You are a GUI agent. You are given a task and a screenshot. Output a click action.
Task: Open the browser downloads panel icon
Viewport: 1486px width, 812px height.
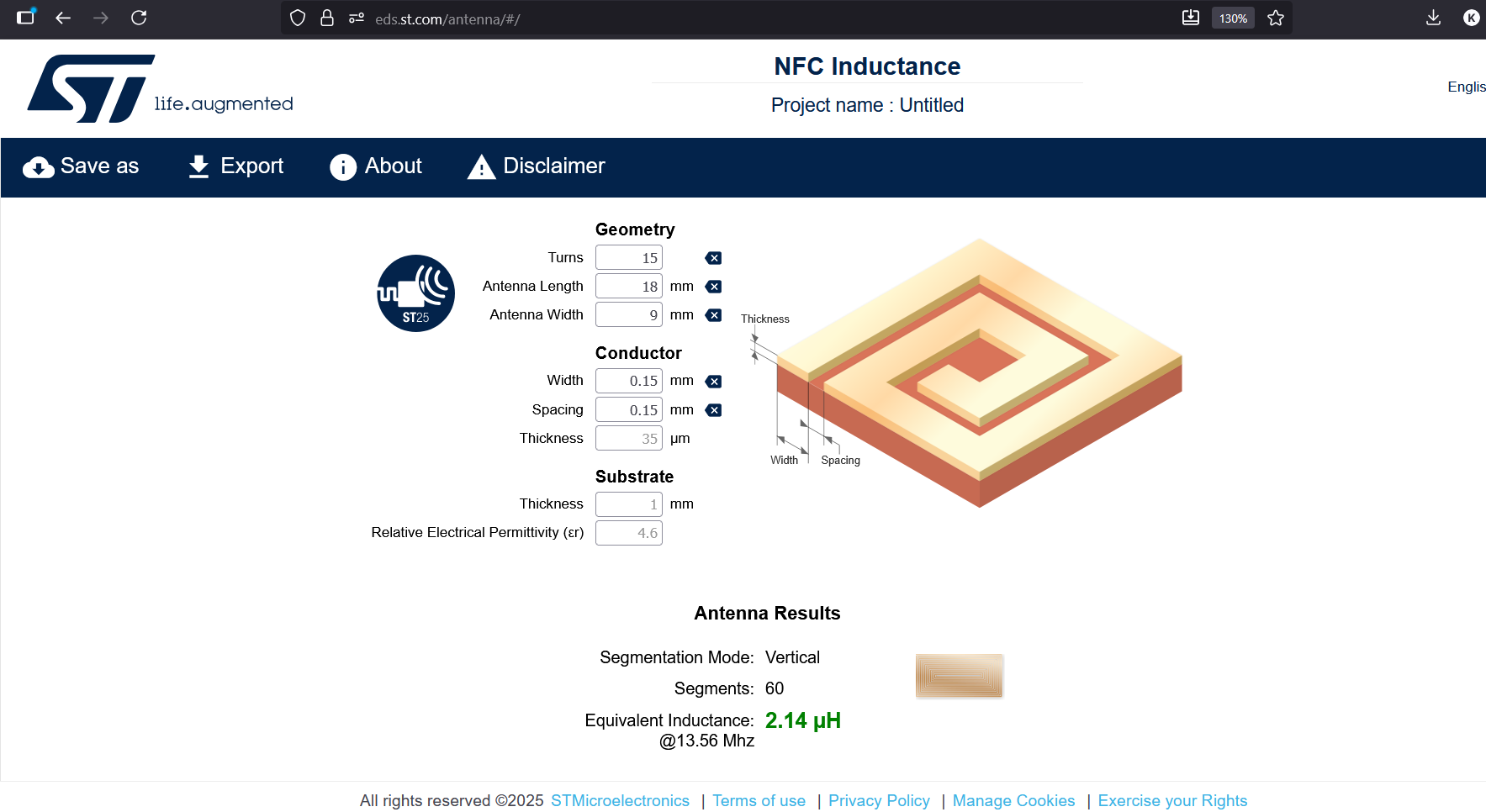(1433, 18)
